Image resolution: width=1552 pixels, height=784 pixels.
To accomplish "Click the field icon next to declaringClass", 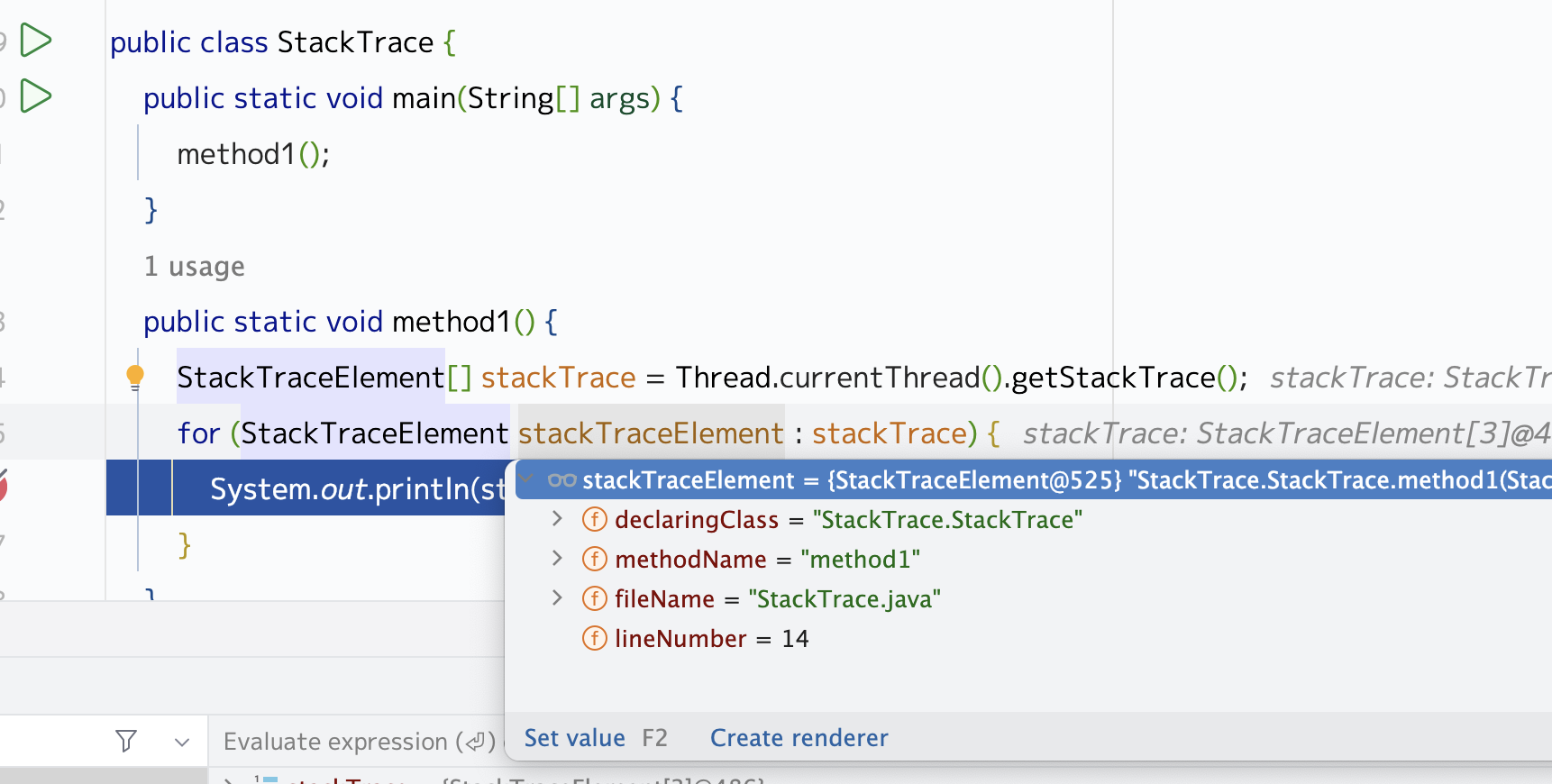I will pyautogui.click(x=594, y=520).
